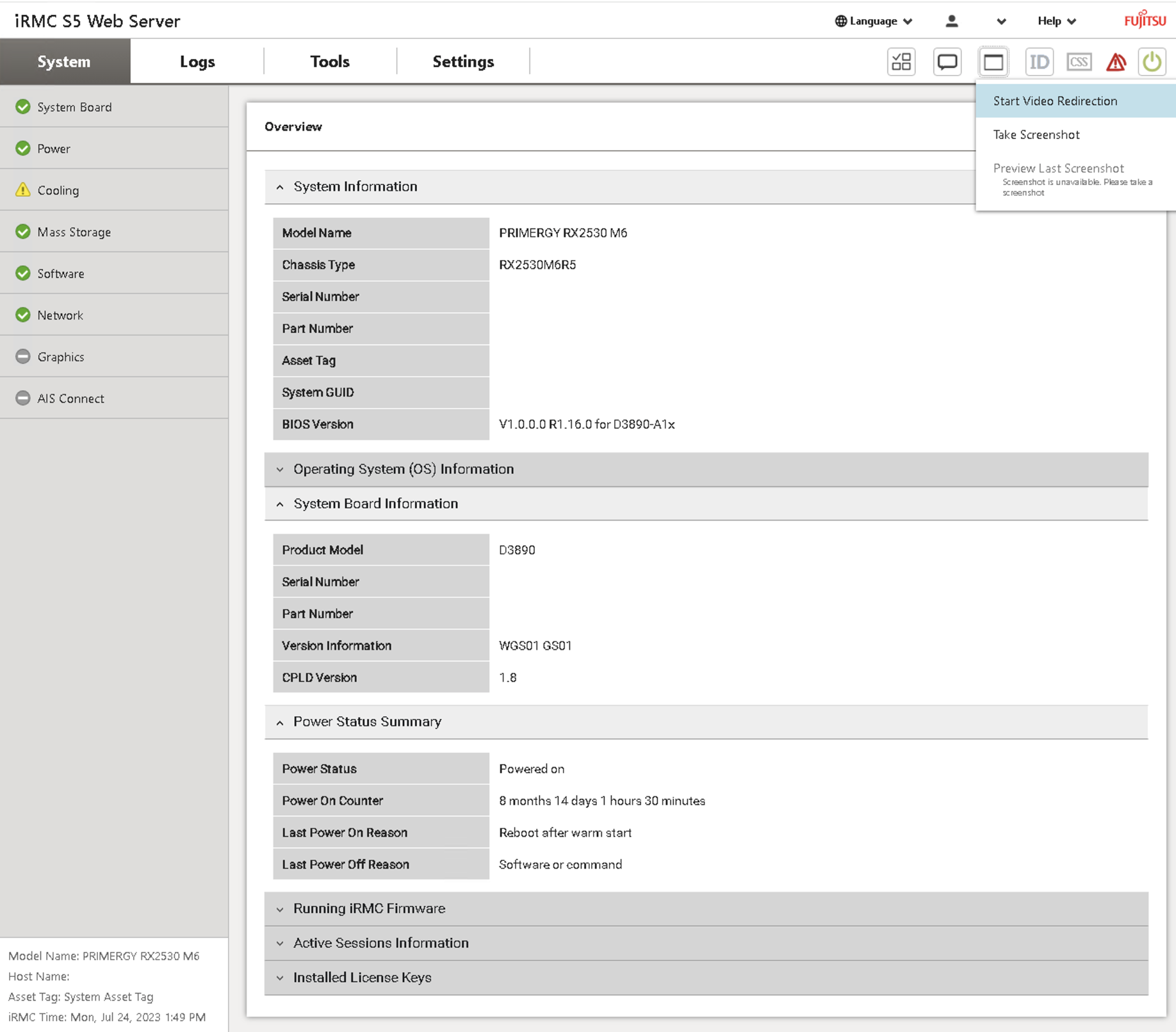This screenshot has width=1176, height=1032.
Task: Click the Software or command value
Action: pos(560,865)
